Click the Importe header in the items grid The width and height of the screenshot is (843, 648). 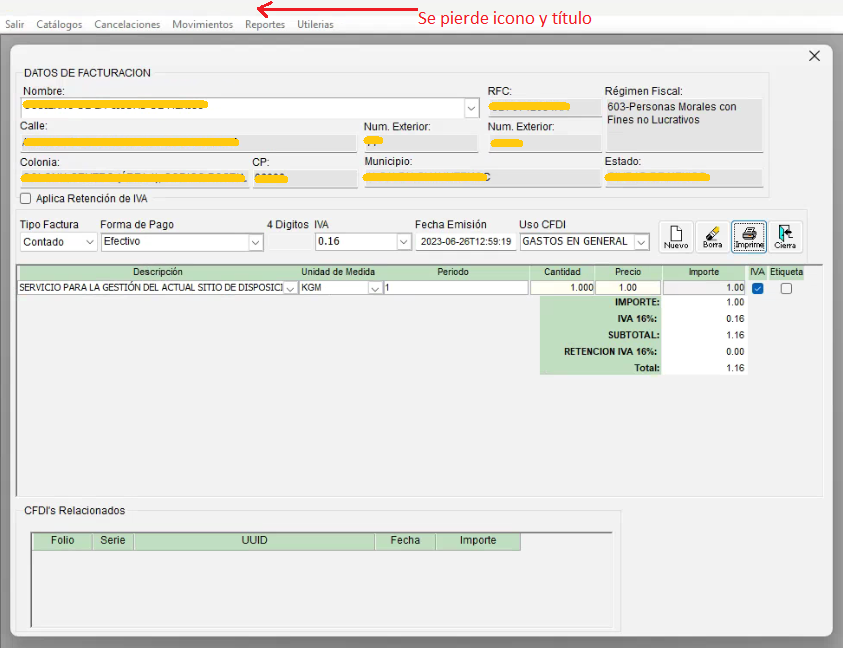point(704,272)
